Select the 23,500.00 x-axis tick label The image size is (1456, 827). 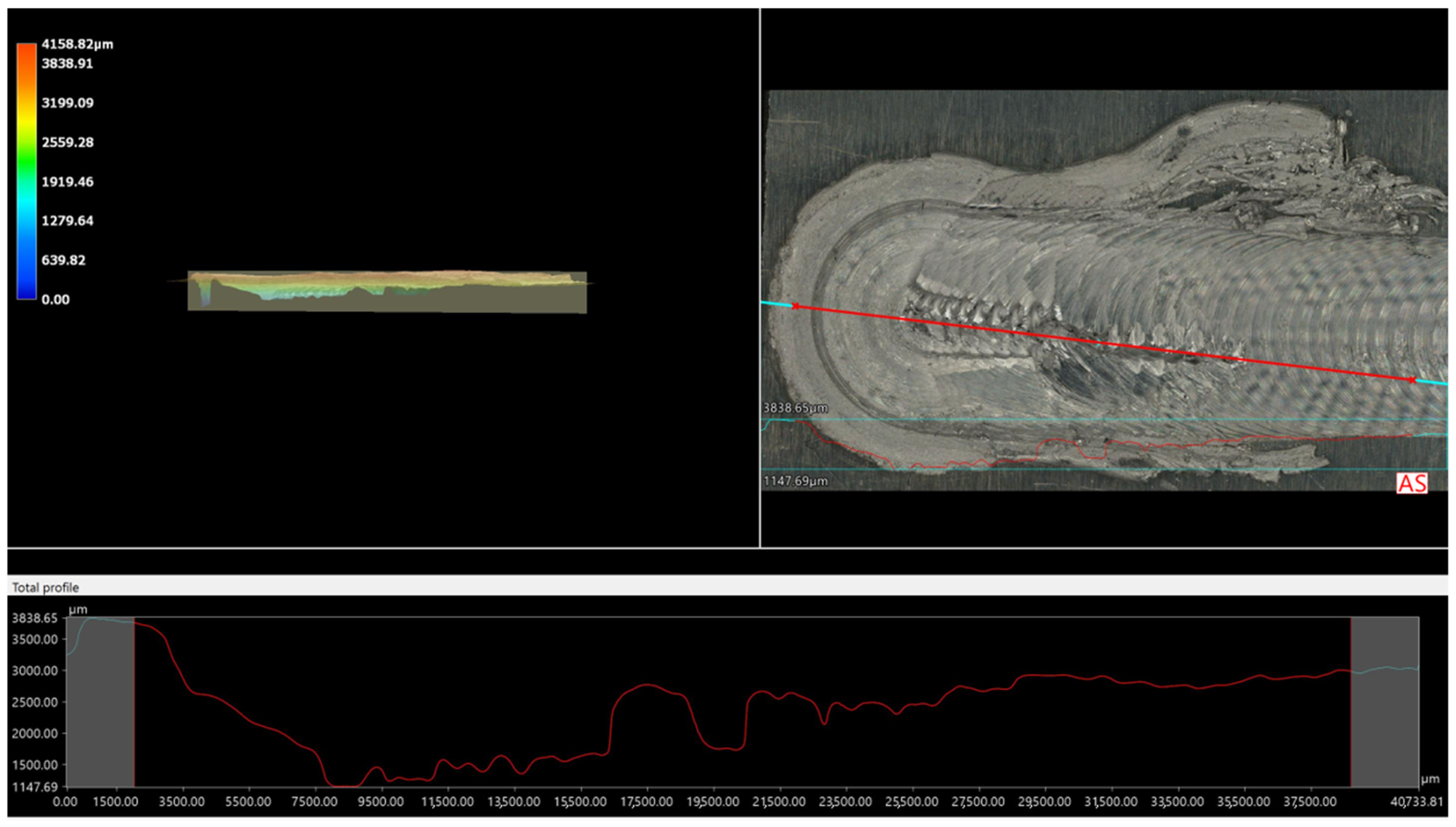pyautogui.click(x=845, y=802)
